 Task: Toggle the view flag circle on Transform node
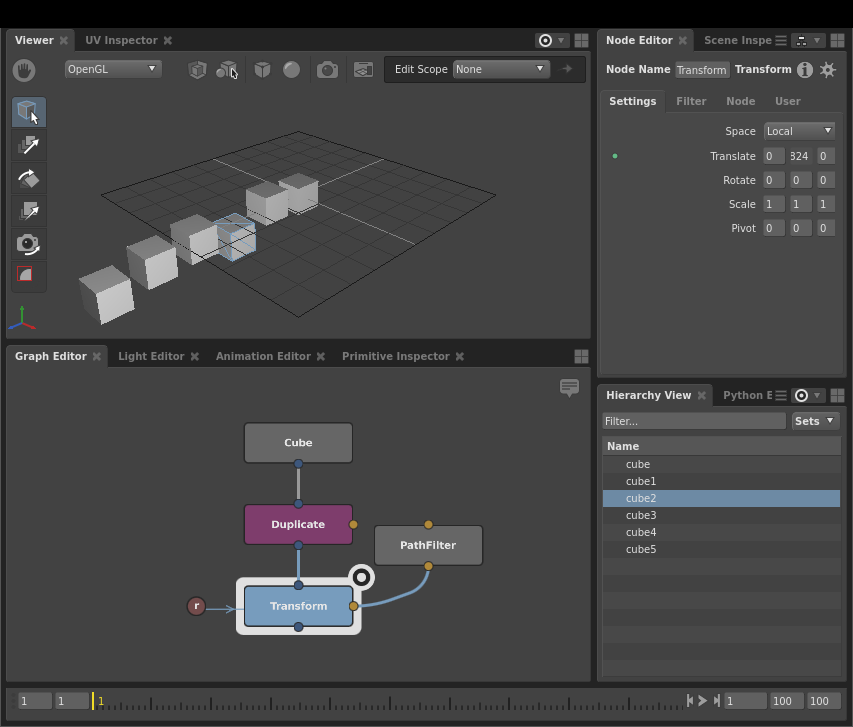coord(362,577)
